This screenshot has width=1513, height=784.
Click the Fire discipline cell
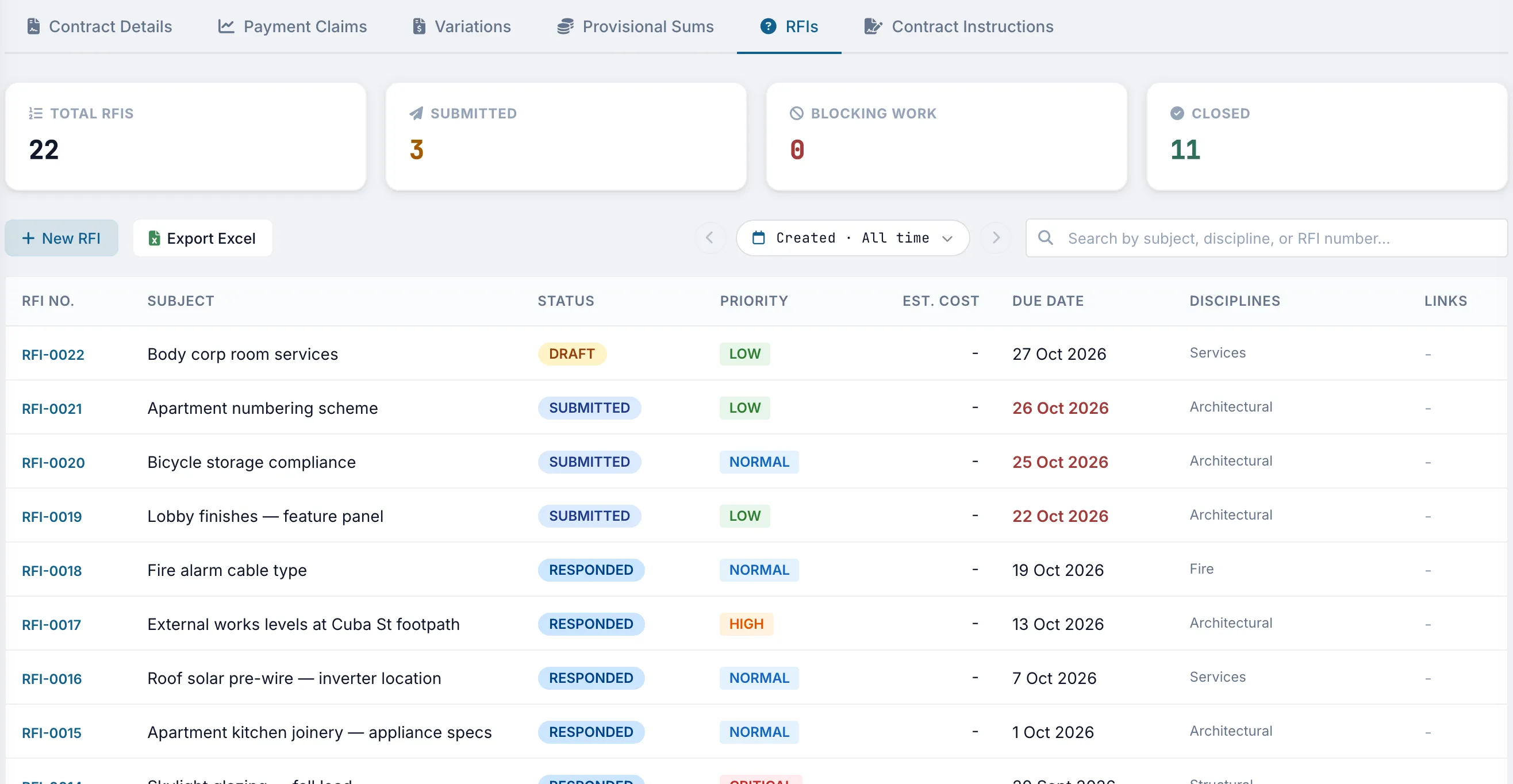pos(1201,569)
